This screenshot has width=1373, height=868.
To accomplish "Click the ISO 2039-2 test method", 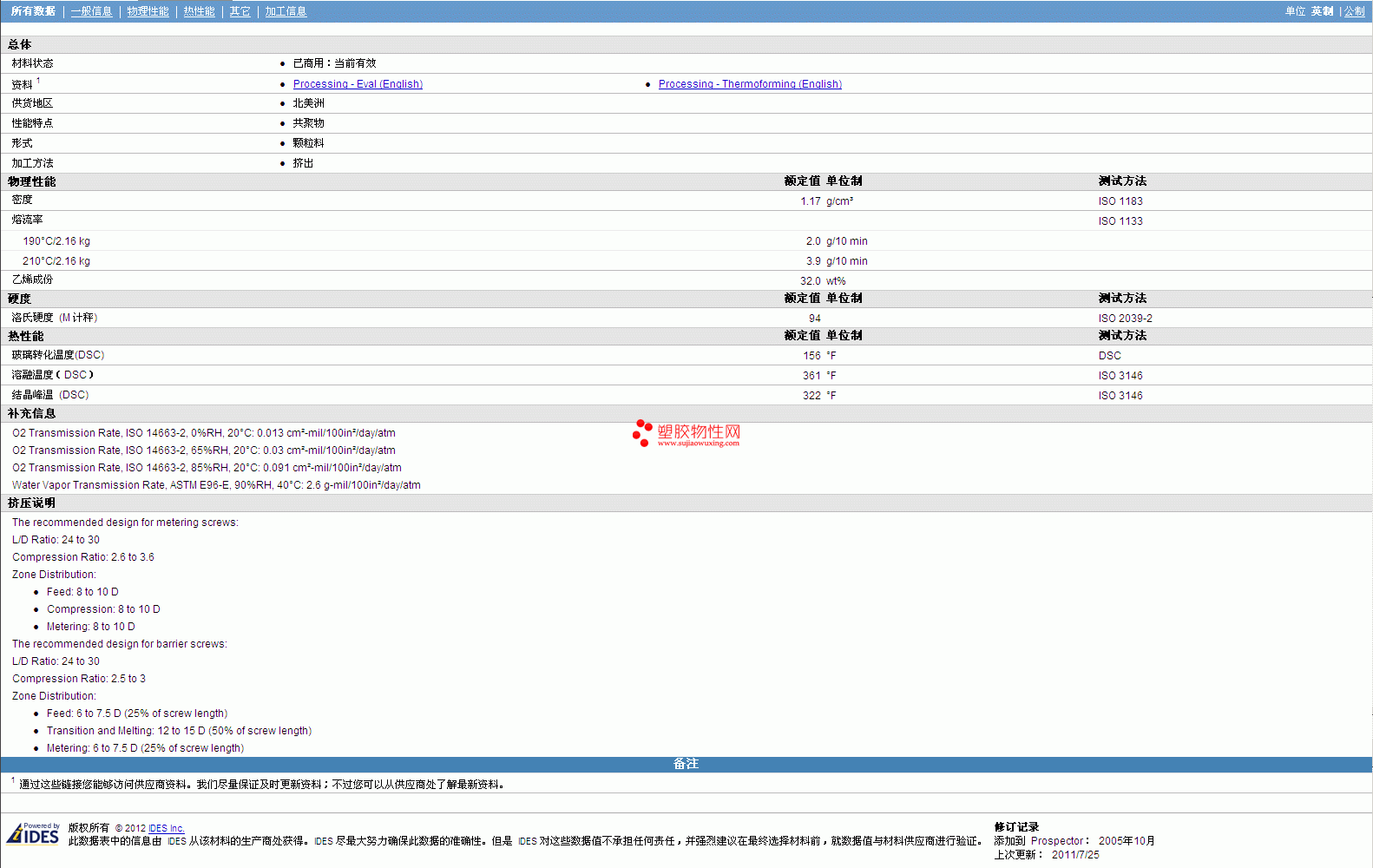I will coord(1126,319).
